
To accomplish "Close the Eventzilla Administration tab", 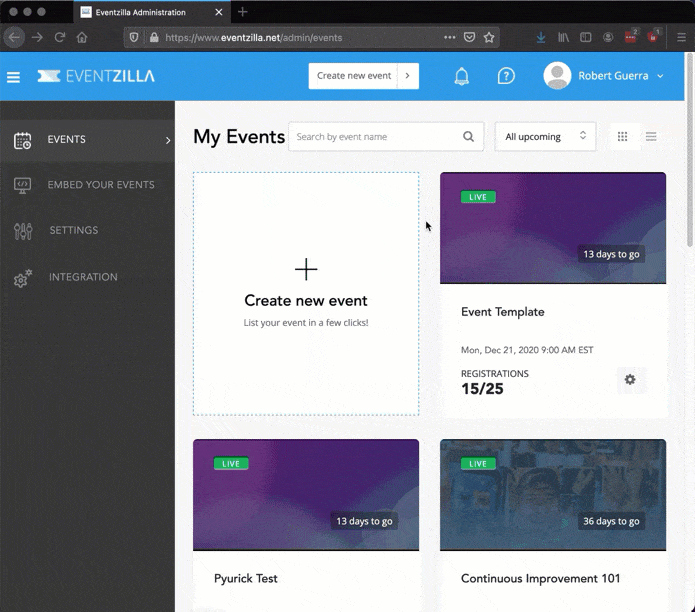I will tap(219, 12).
